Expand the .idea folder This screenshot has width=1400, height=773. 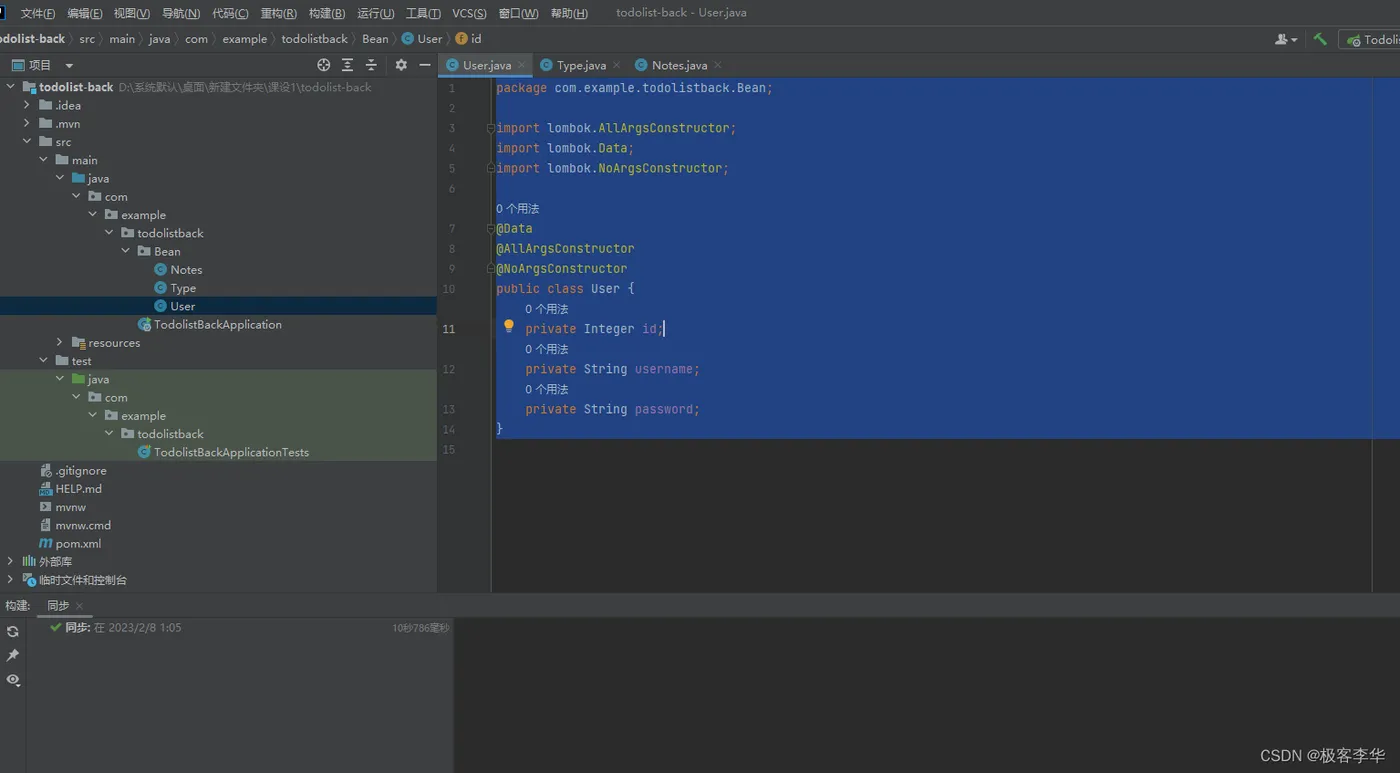coord(27,105)
